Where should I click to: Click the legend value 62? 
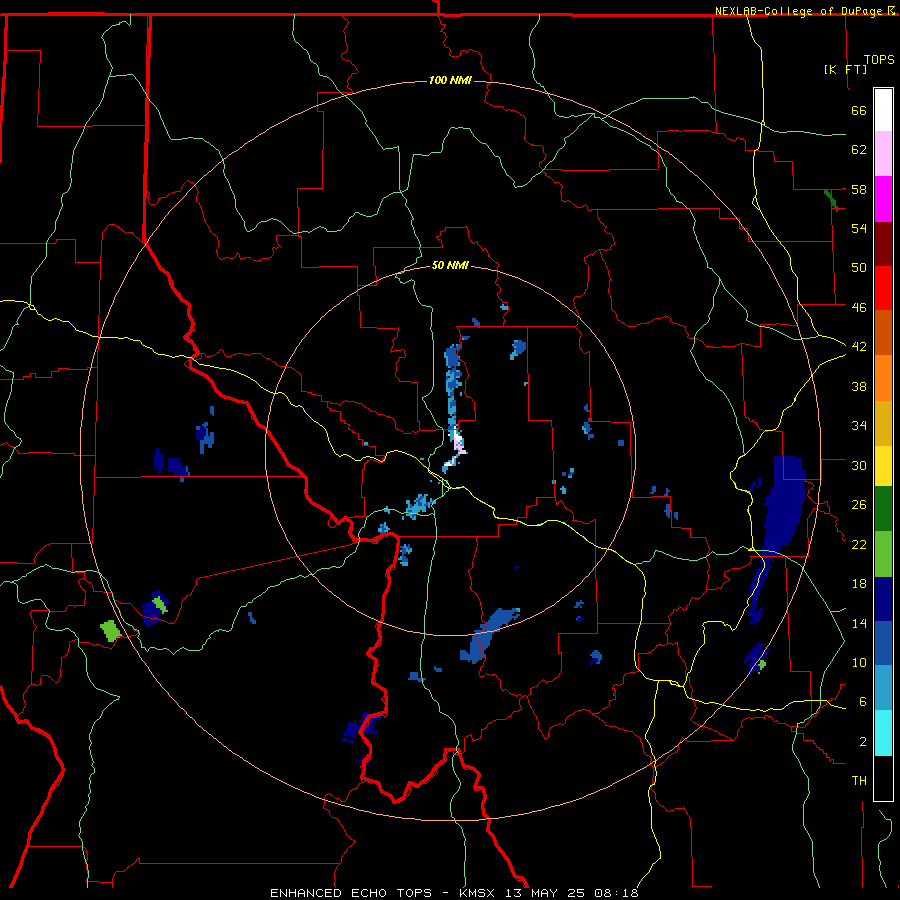pos(859,149)
